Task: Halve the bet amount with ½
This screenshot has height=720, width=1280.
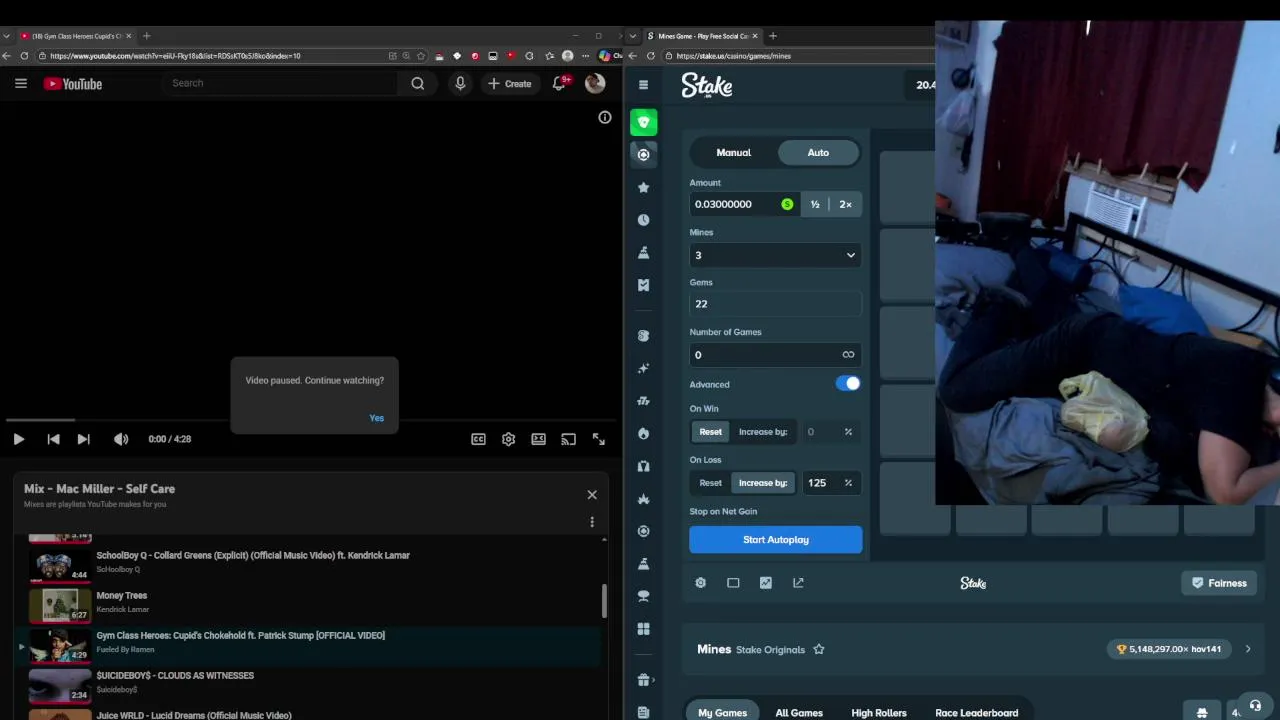Action: [x=815, y=204]
